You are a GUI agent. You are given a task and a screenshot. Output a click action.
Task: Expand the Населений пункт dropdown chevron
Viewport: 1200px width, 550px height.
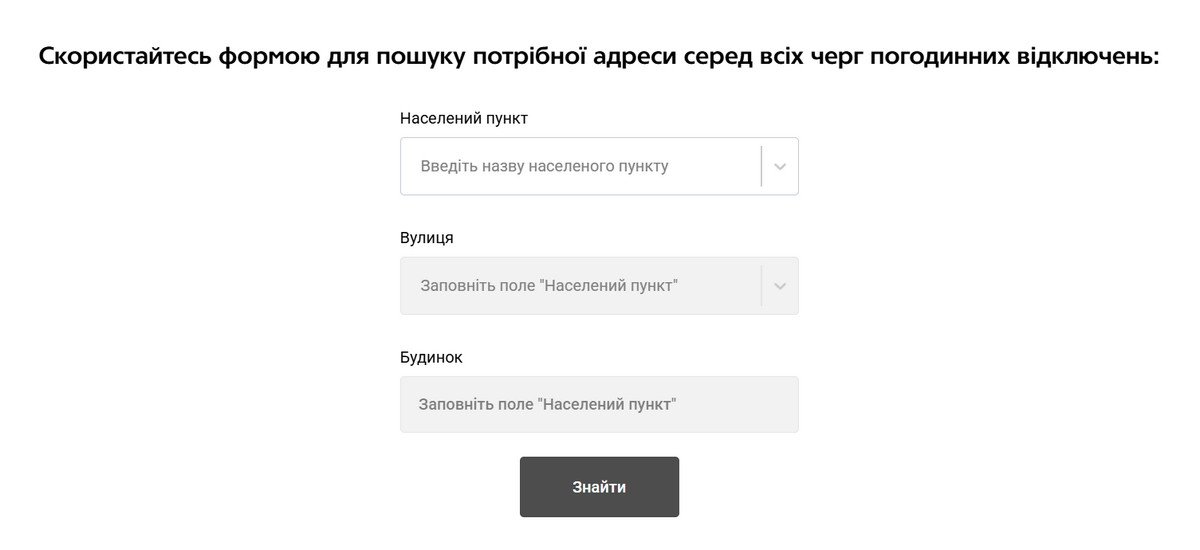pyautogui.click(x=780, y=166)
